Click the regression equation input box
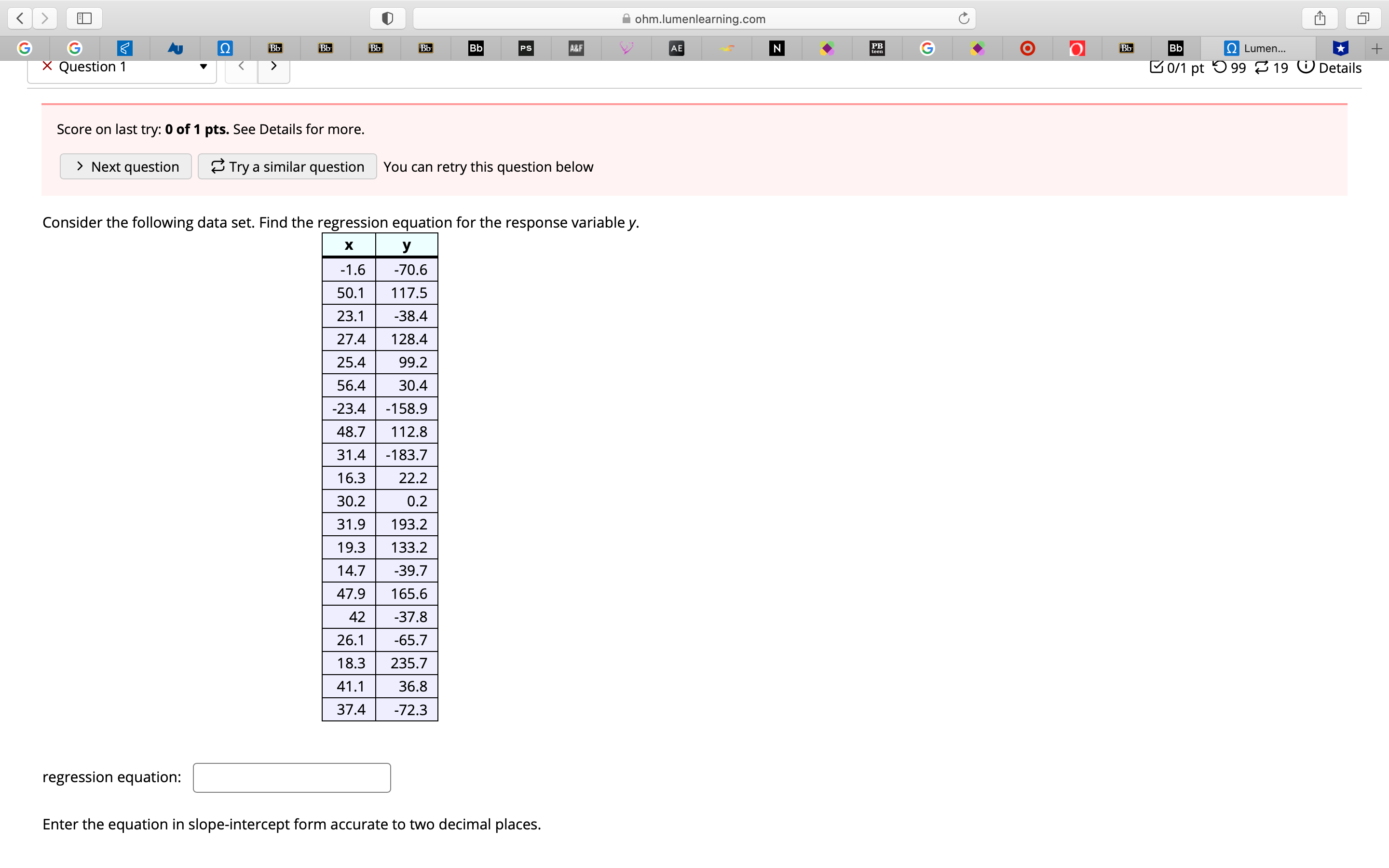 [x=291, y=777]
